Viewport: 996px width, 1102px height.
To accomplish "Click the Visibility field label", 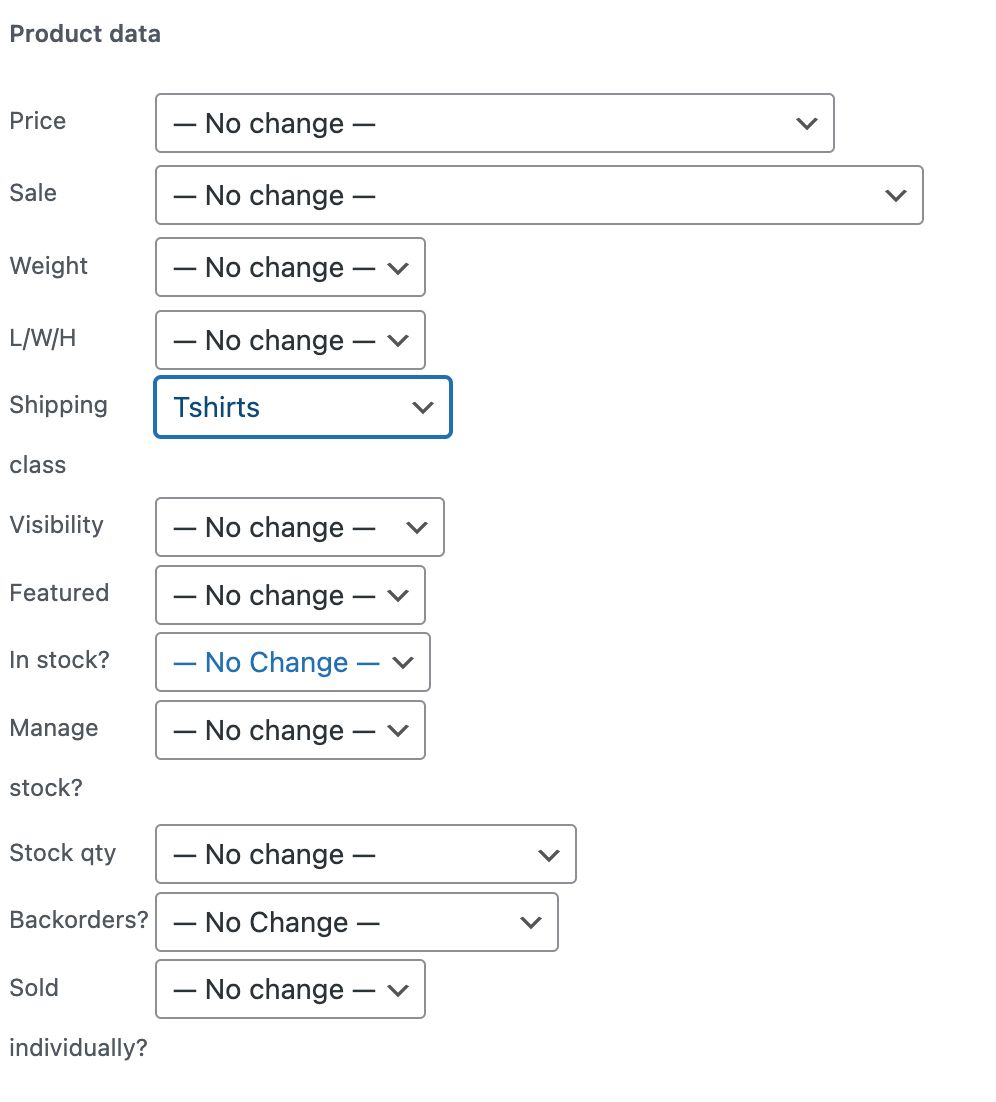I will [56, 525].
